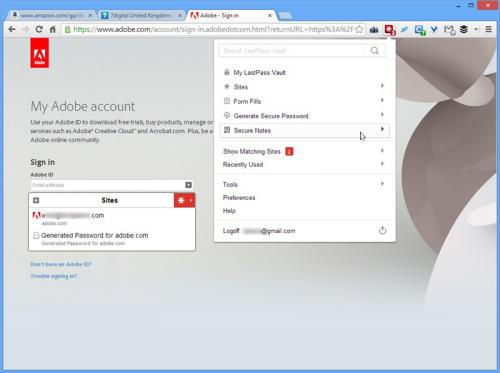Expand the Generate Secure Password submenu arrow
The height and width of the screenshot is (373, 500).
click(382, 115)
